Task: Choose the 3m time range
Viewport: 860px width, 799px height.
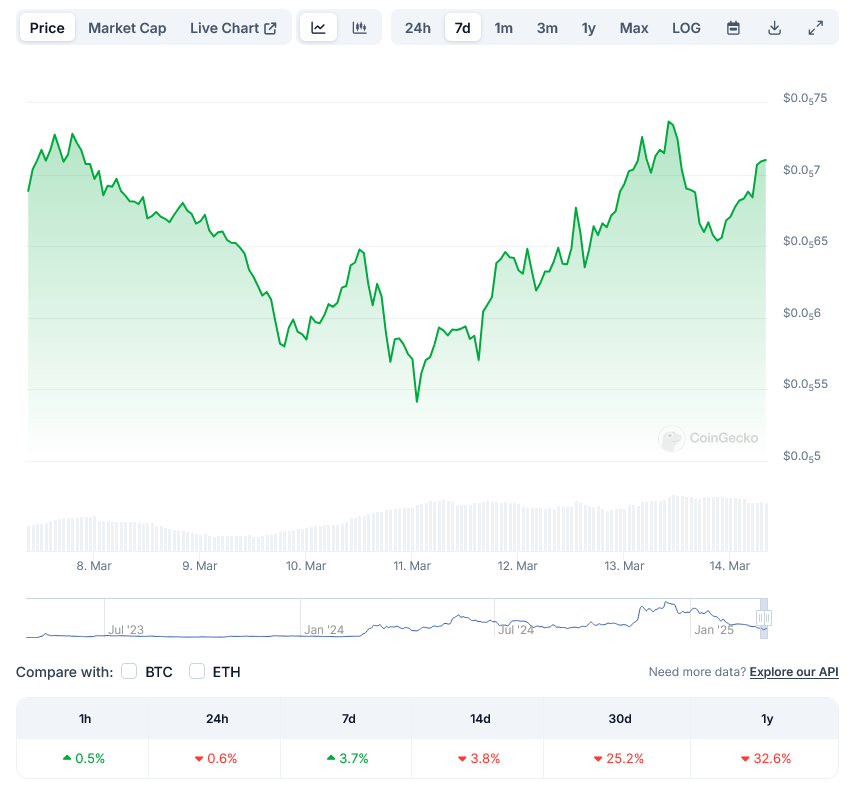Action: pyautogui.click(x=547, y=28)
